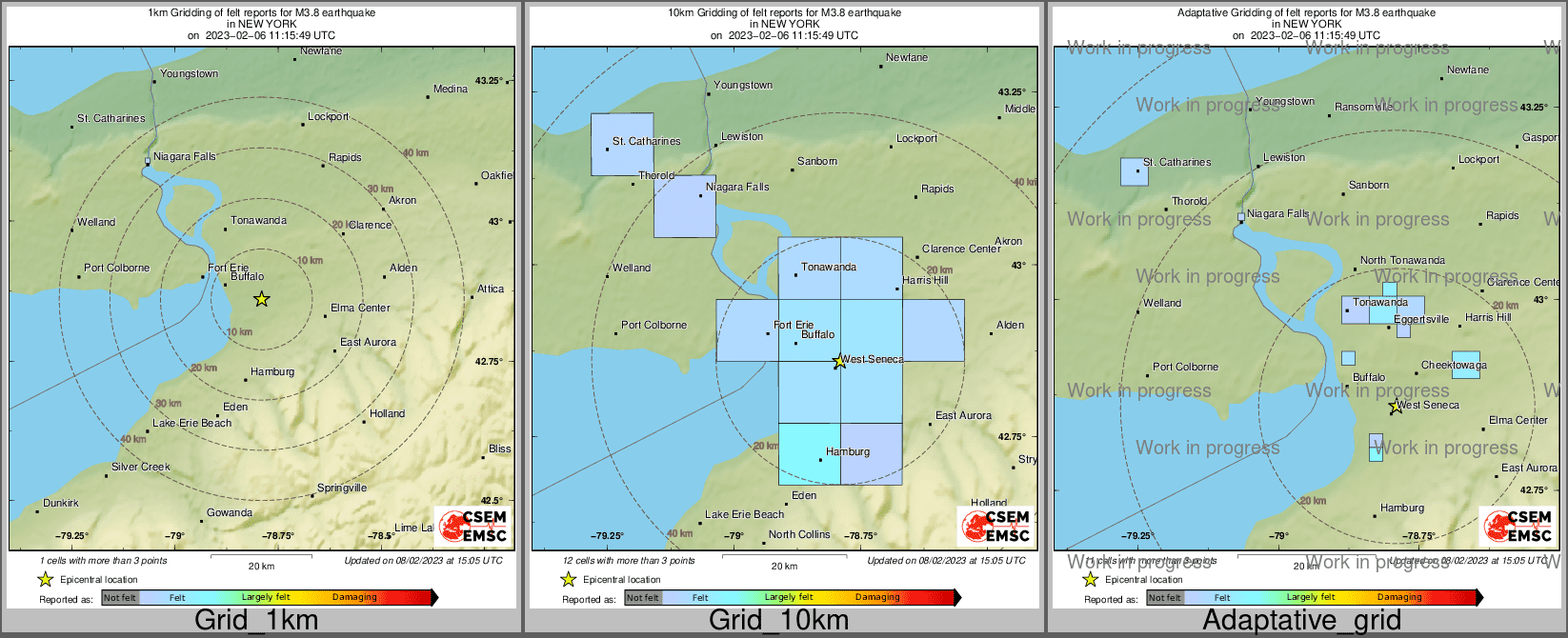
Task: Click the 'Felt' legend segment under Grid_1km
Action: [x=177, y=598]
